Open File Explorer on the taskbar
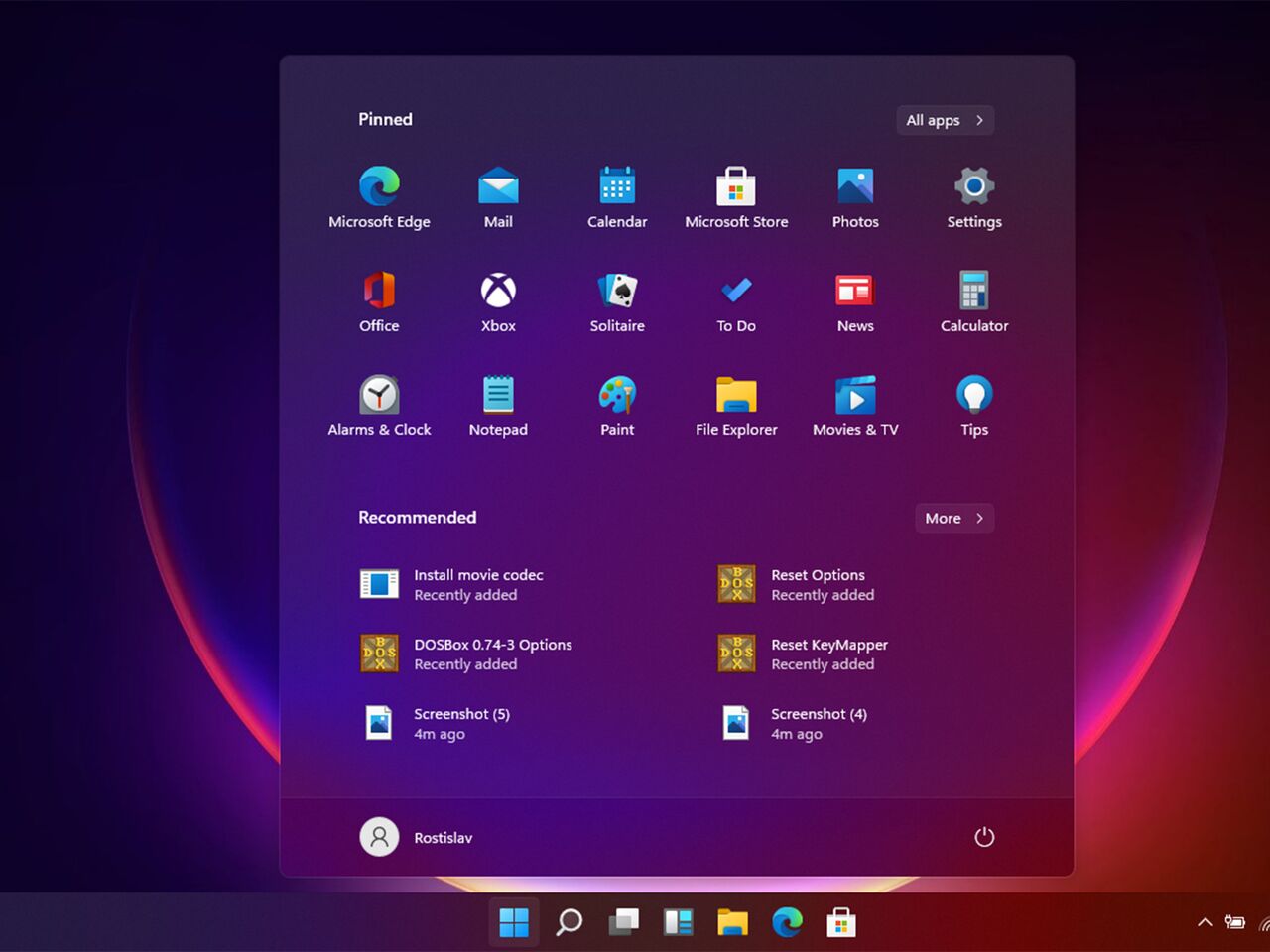1270x952 pixels. pos(733,922)
